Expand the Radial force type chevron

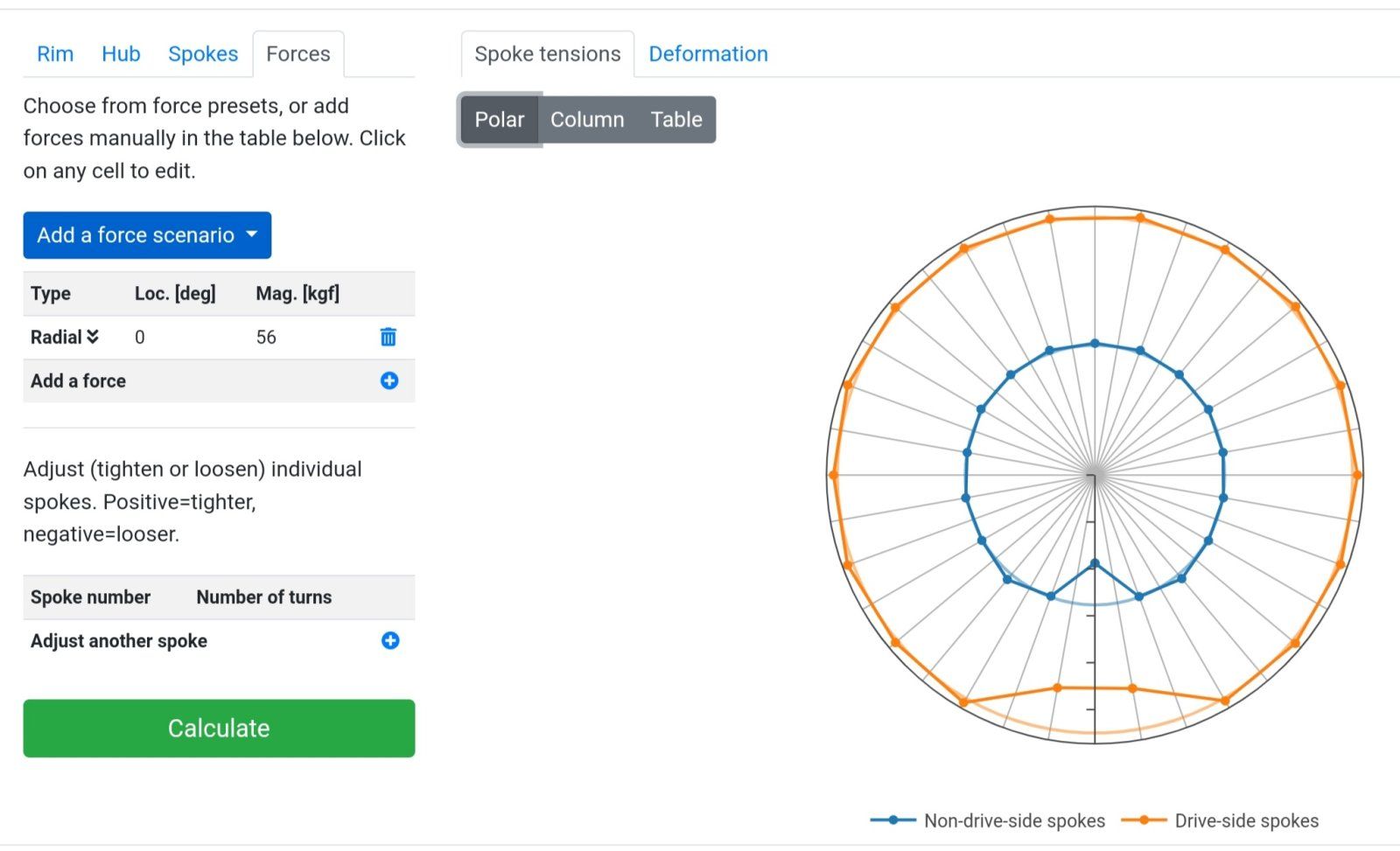click(93, 337)
